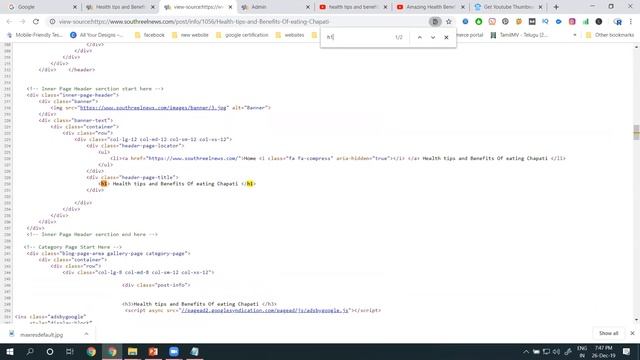Click the black circle extension icon
The width and height of the screenshot is (640, 360).
pyautogui.click(x=599, y=22)
